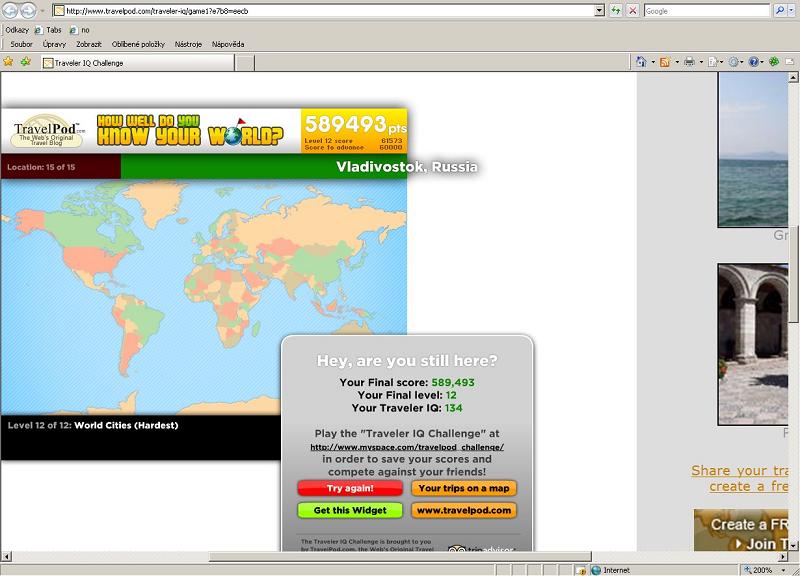800x576 pixels.
Task: Click the RSS feeds icon
Action: 664,62
